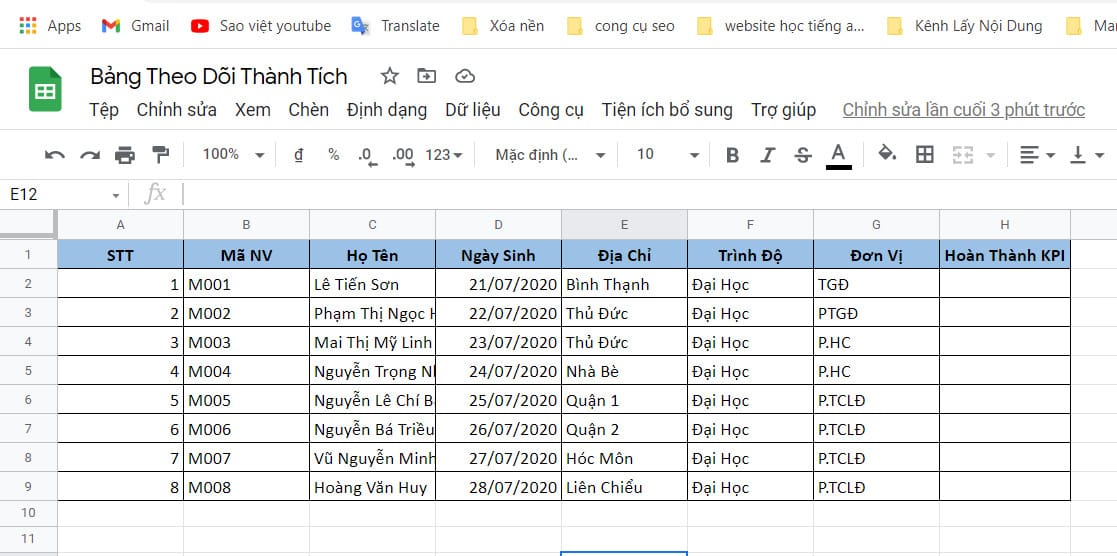Select the Paint format roller icon
This screenshot has height=556, width=1117.
click(161, 155)
